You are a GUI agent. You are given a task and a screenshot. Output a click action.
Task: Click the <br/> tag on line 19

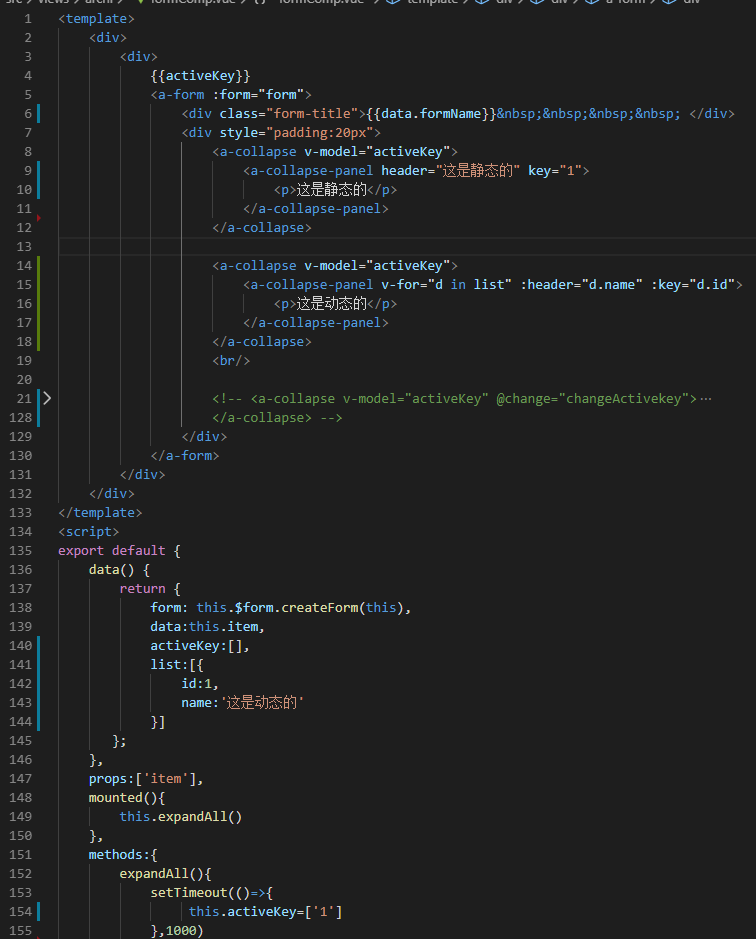coord(231,361)
